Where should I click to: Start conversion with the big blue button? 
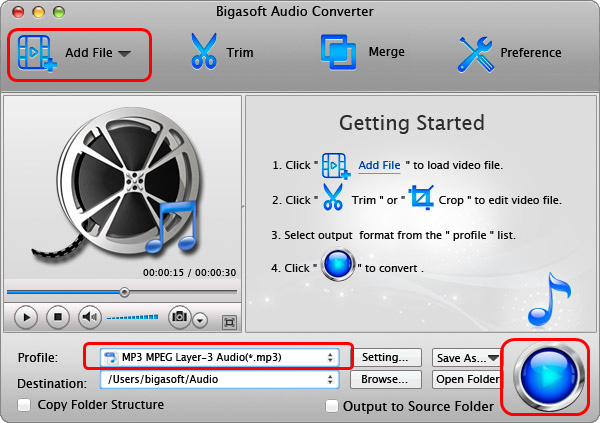click(549, 377)
